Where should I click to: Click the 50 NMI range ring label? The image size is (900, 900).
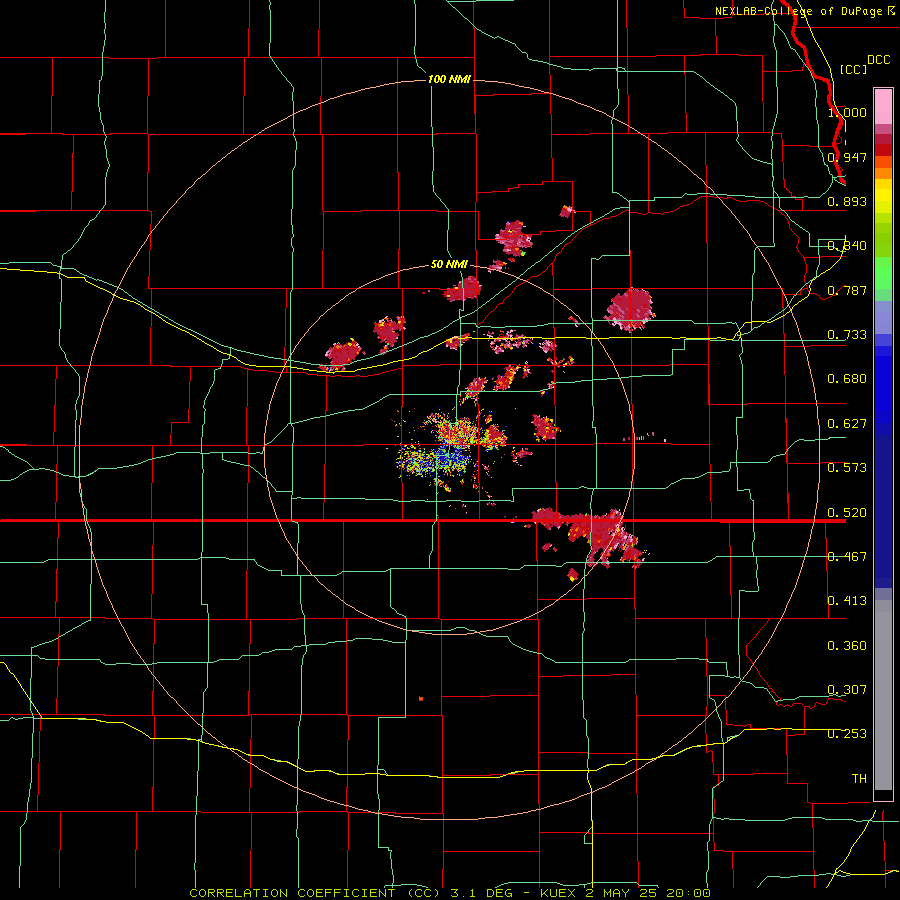coord(449,265)
